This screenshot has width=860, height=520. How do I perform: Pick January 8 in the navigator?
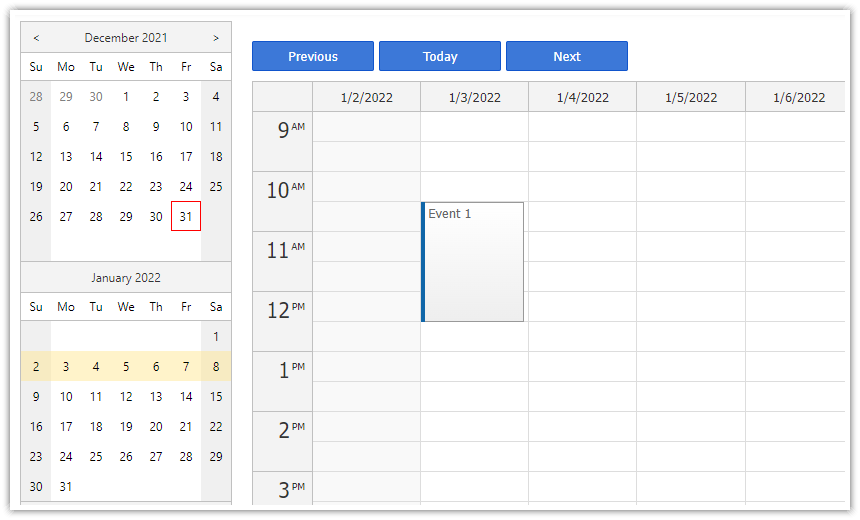(216, 367)
